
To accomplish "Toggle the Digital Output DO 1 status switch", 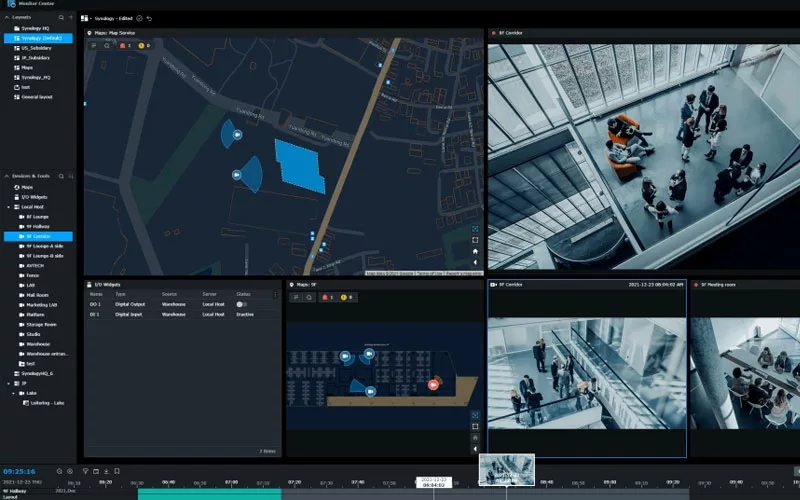I will [241, 304].
